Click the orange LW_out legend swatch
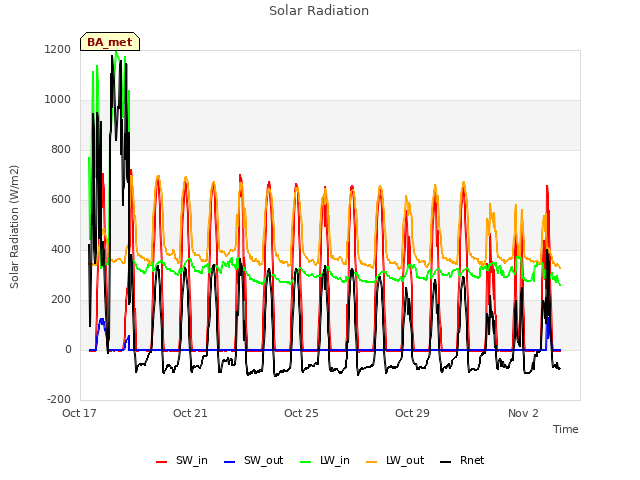The height and width of the screenshot is (480, 640). pyautogui.click(x=372, y=462)
